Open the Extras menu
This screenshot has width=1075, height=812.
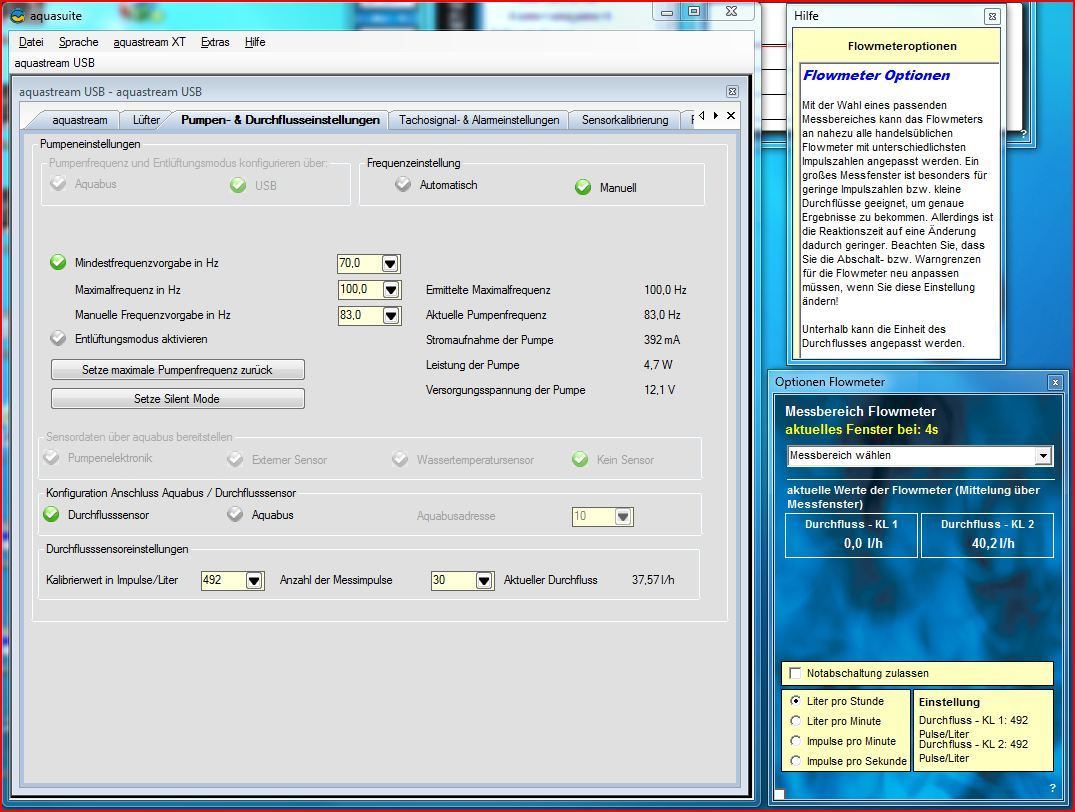(215, 42)
